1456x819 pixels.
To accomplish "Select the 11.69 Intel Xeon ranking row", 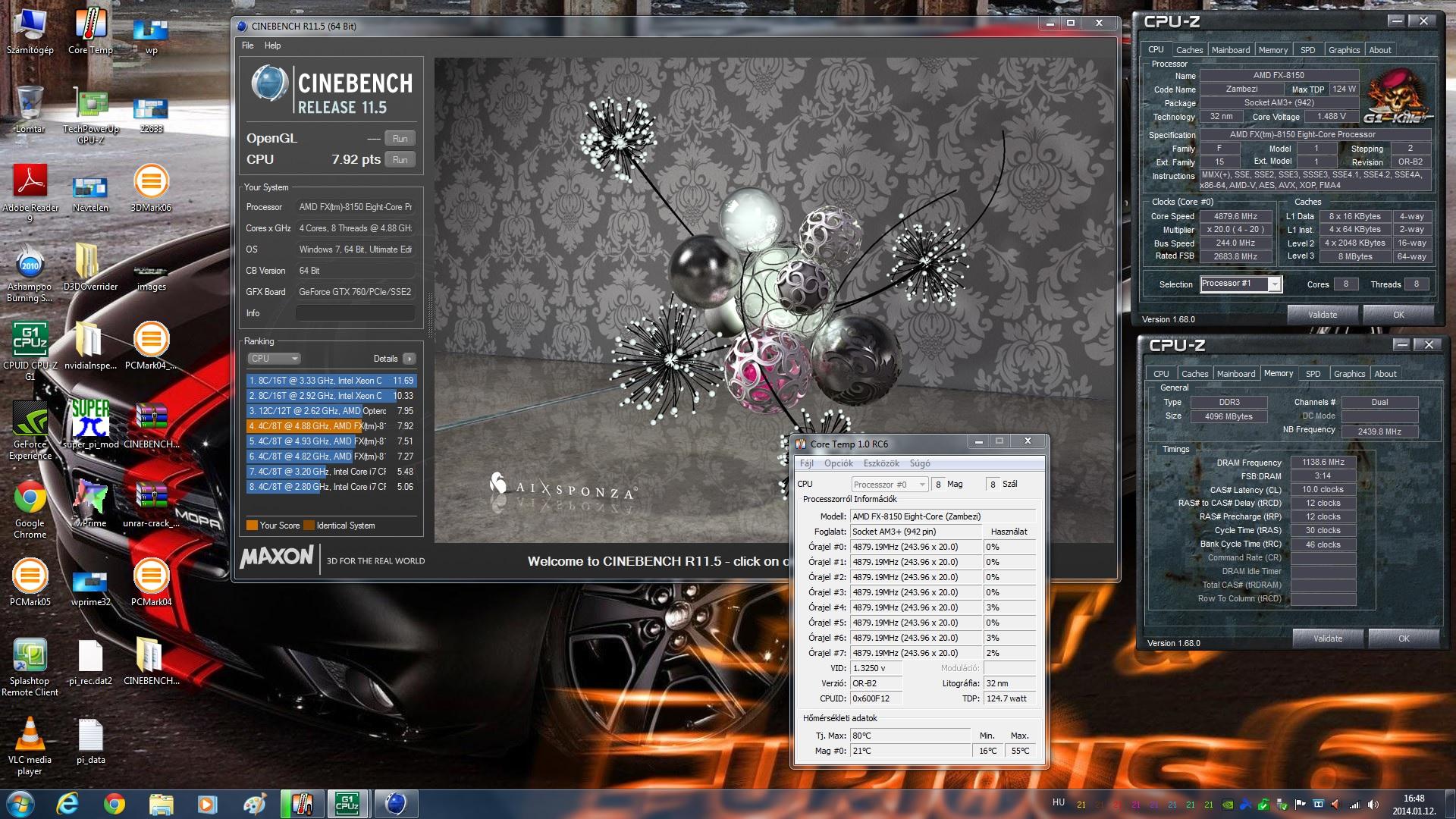I will click(331, 381).
